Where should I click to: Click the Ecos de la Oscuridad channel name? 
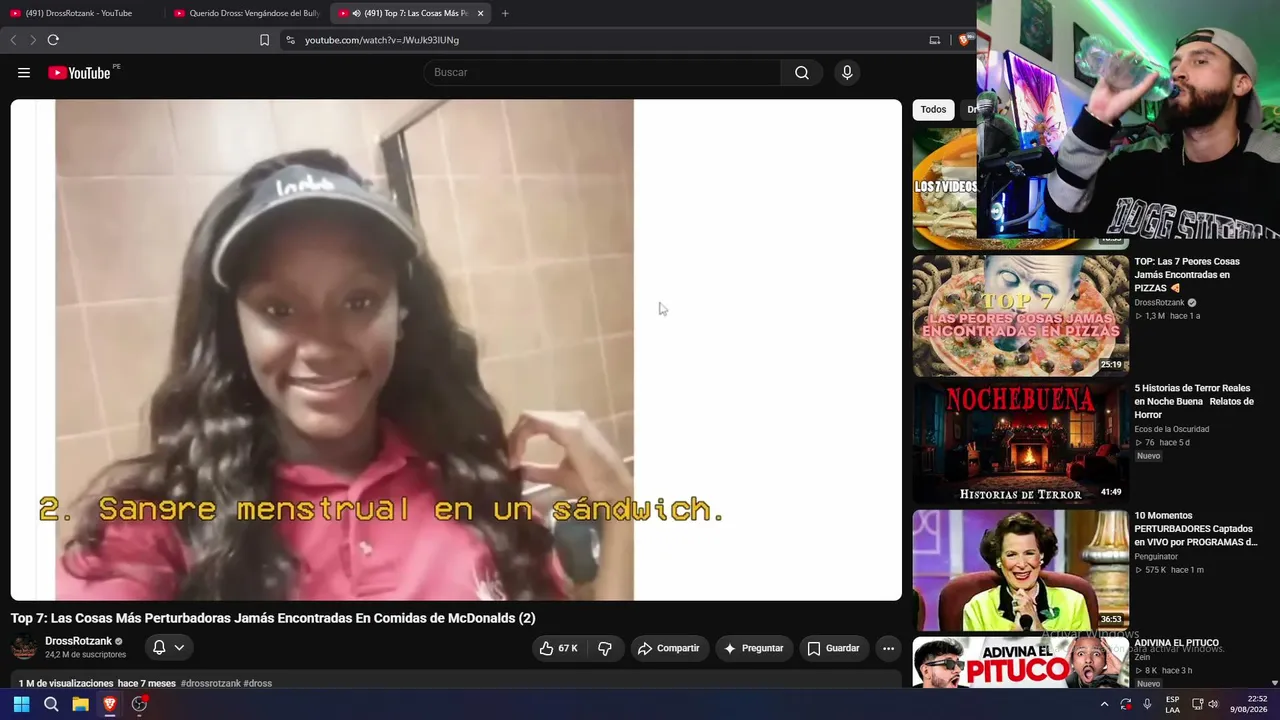coord(1172,429)
